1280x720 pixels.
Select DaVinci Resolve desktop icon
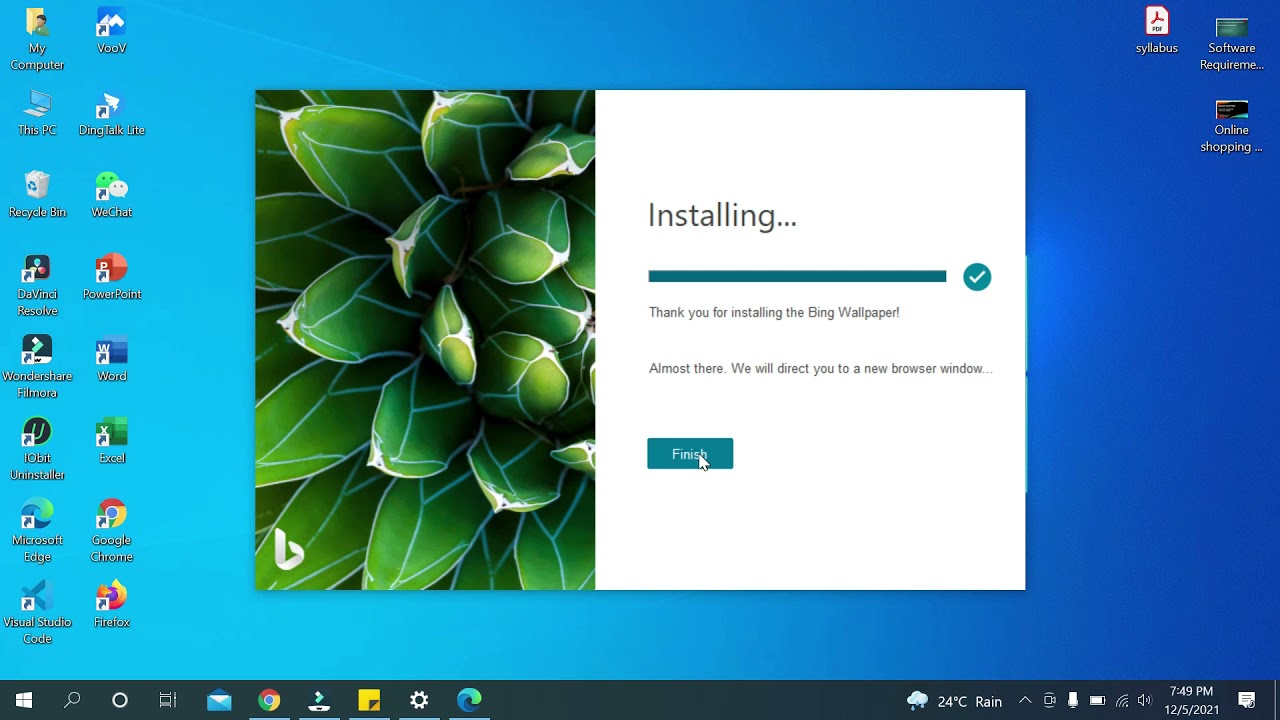37,285
